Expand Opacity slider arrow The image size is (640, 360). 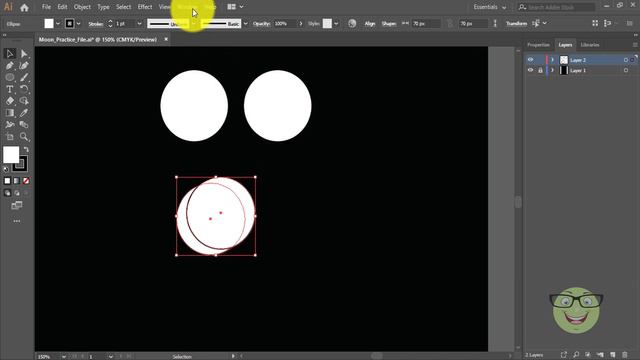(x=301, y=24)
